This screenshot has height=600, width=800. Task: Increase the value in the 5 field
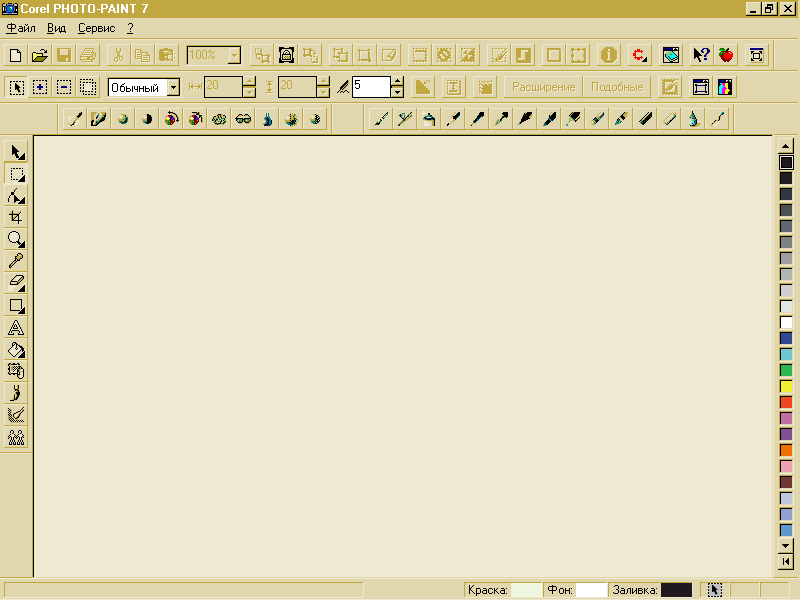398,82
